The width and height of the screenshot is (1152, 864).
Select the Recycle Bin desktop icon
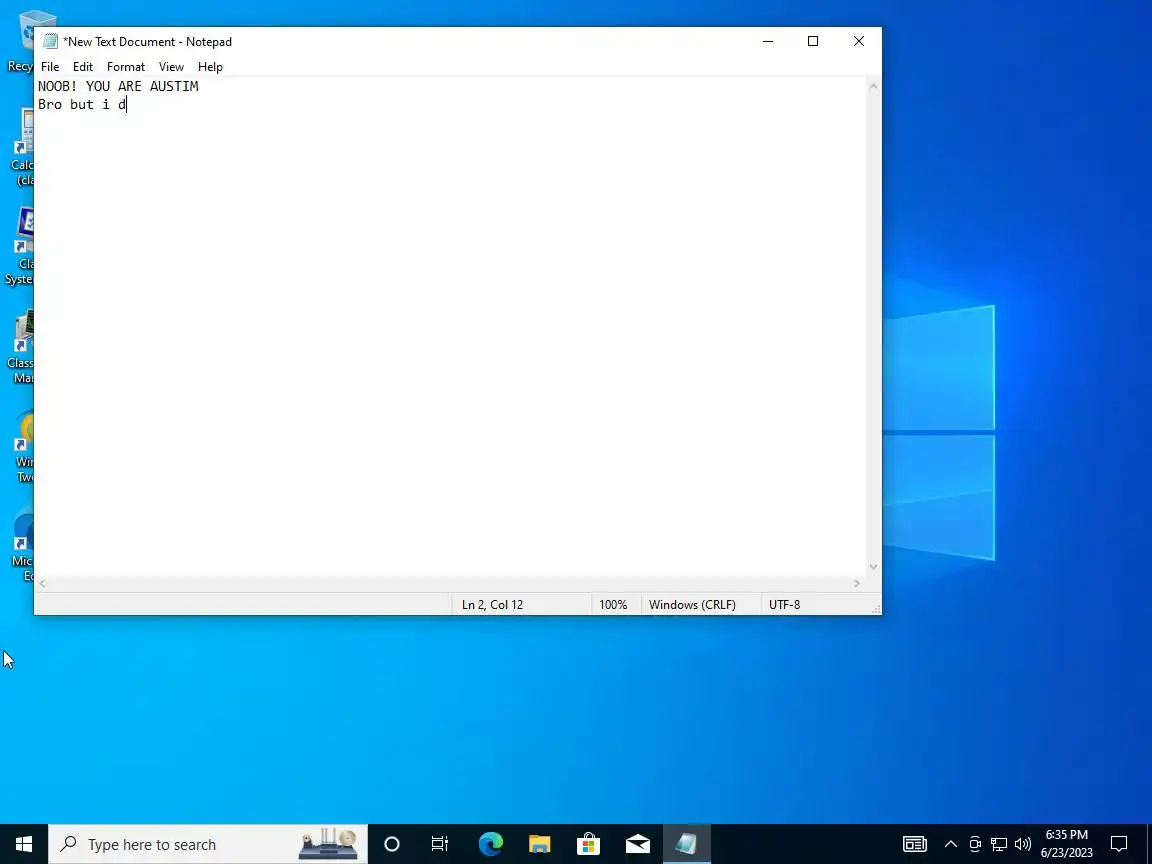click(x=21, y=42)
